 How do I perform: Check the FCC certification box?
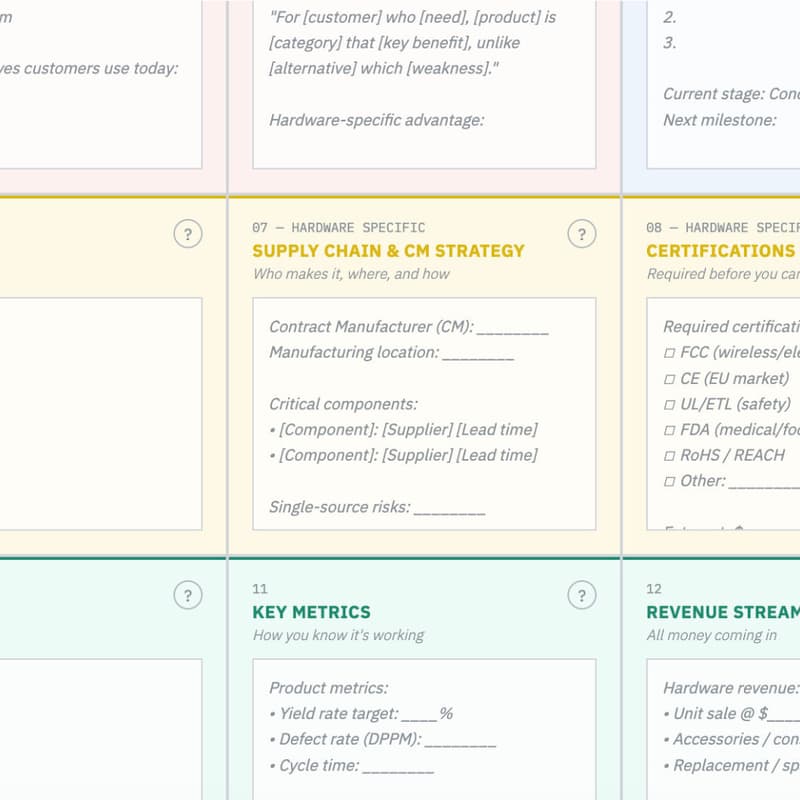669,353
